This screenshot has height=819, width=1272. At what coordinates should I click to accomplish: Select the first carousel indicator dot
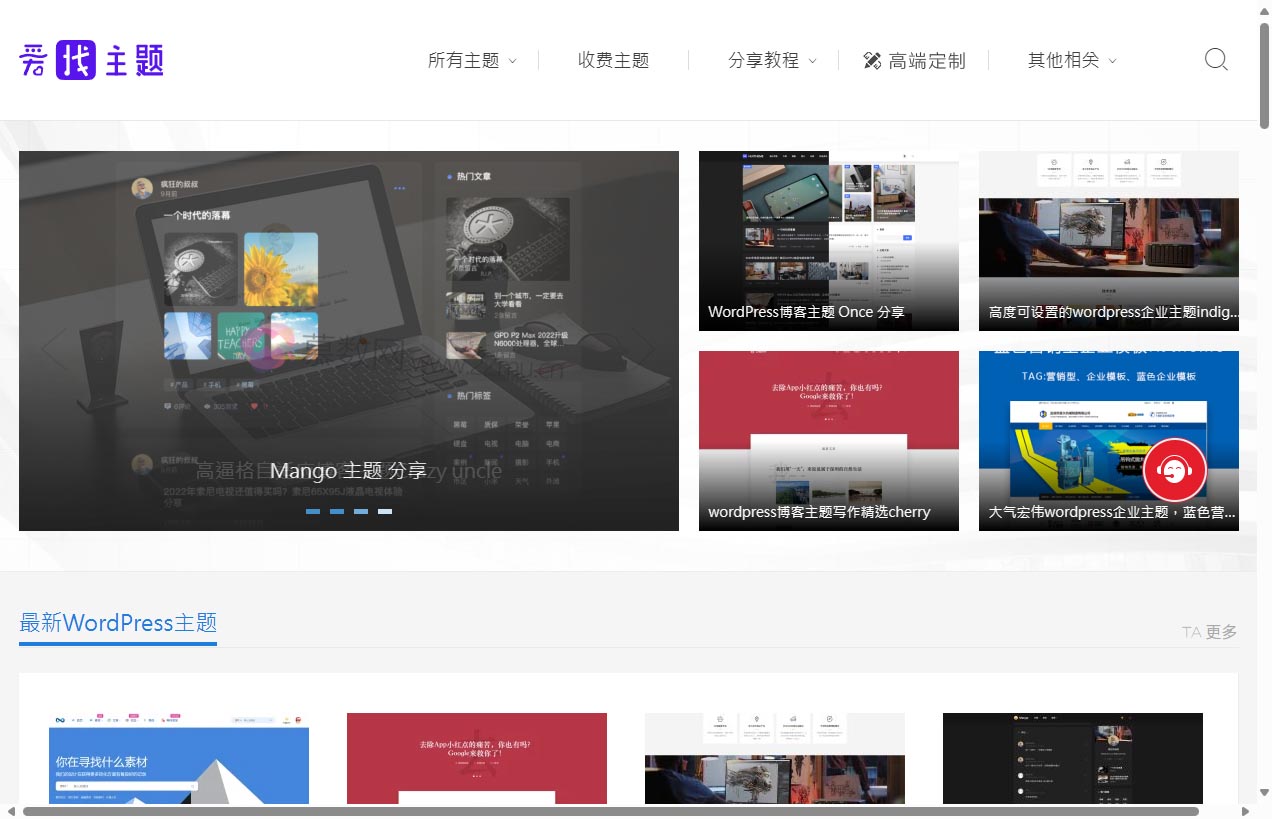coord(313,511)
